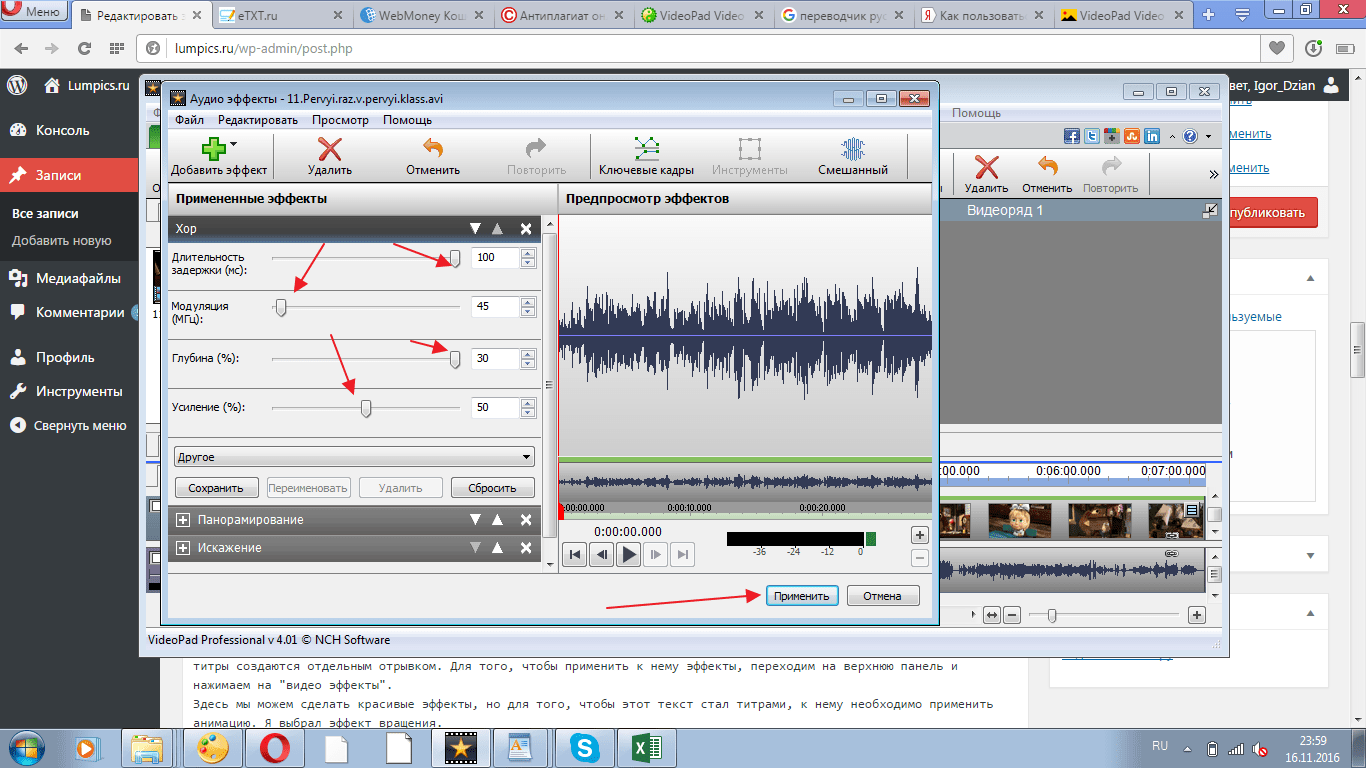Open VideoPad help question-mark icon

coord(1190,136)
